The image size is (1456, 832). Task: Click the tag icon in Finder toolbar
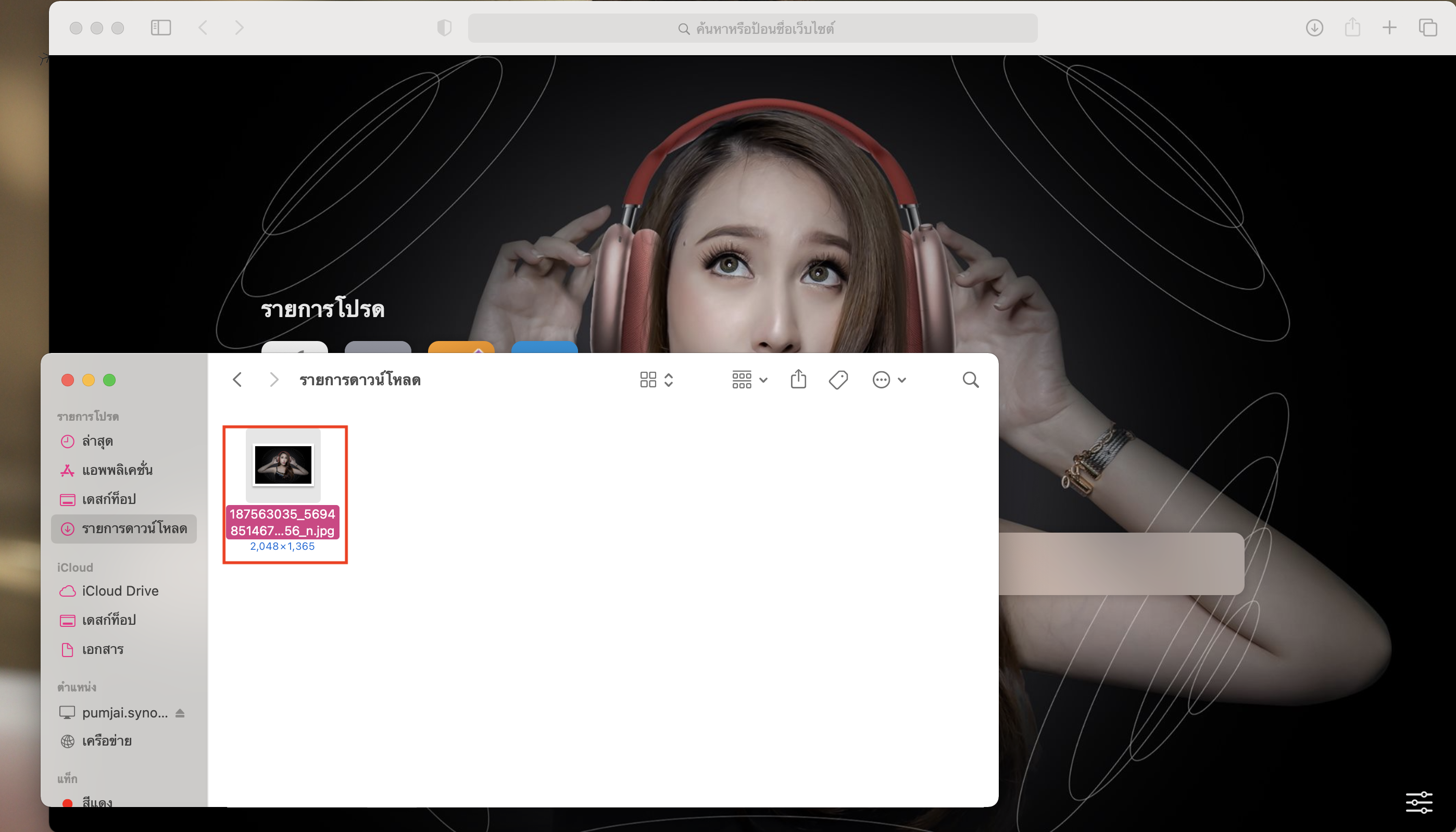tap(838, 380)
